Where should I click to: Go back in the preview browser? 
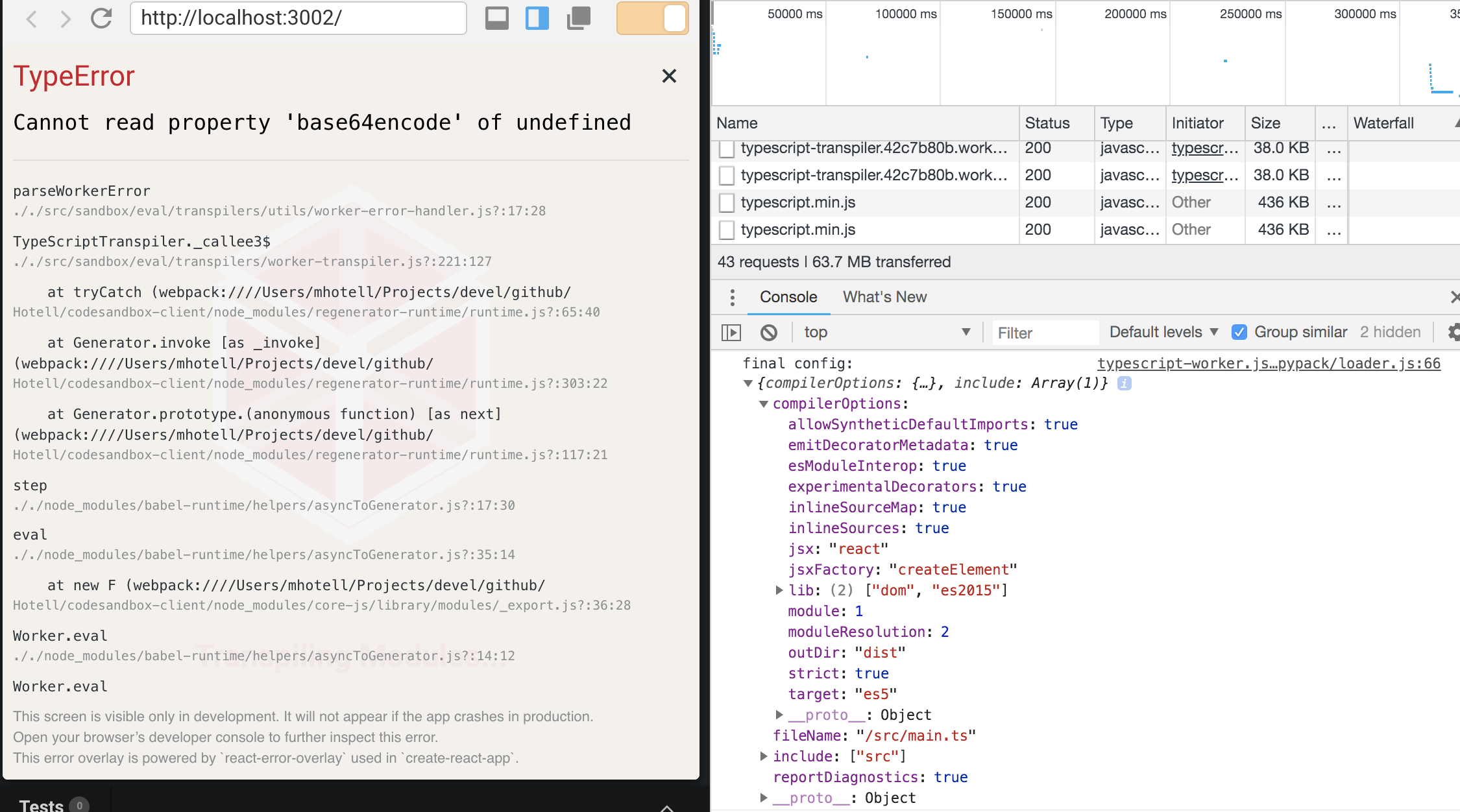(31, 18)
